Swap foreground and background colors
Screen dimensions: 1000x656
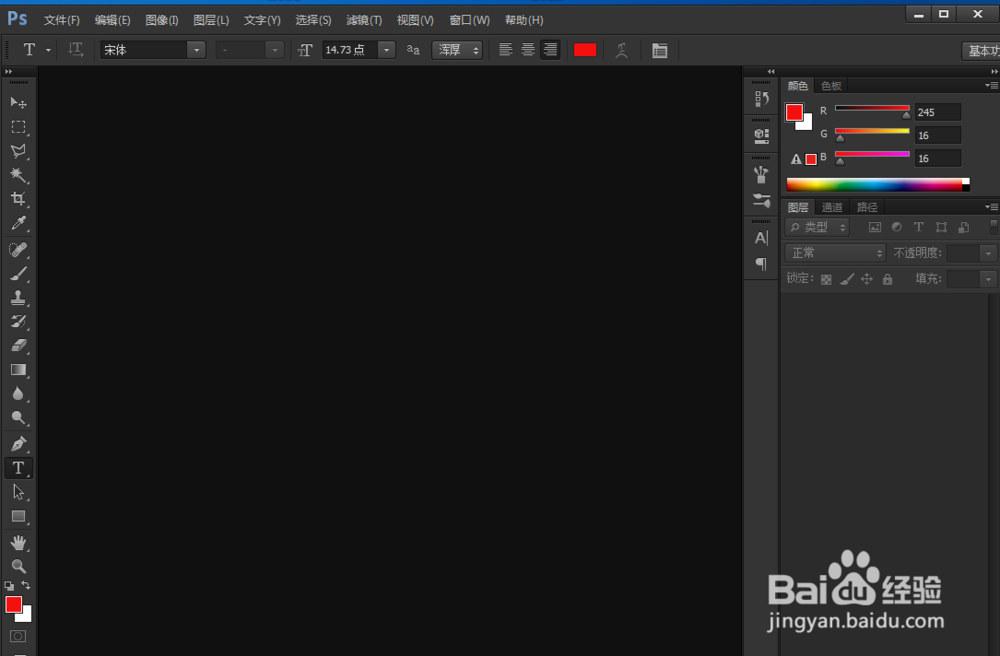pos(26,585)
